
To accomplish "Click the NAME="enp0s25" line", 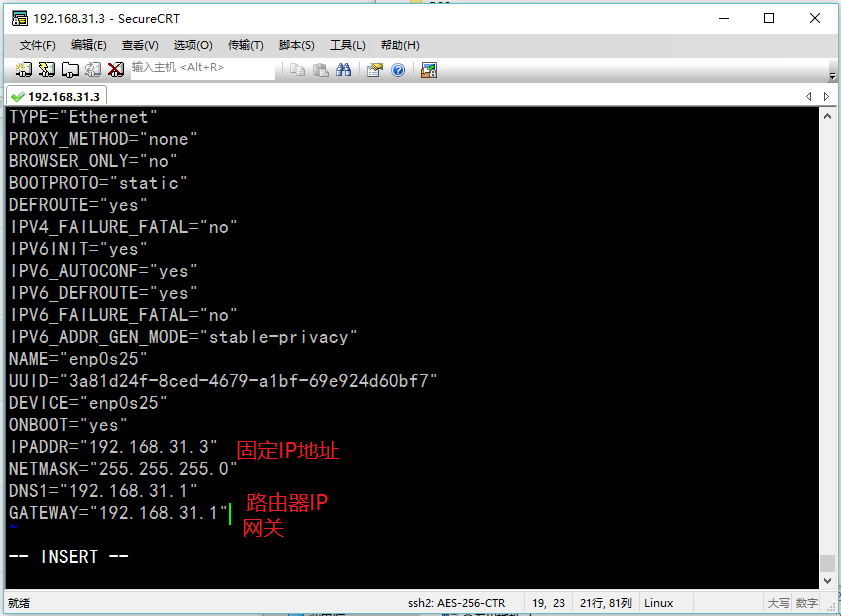I will 78,359.
